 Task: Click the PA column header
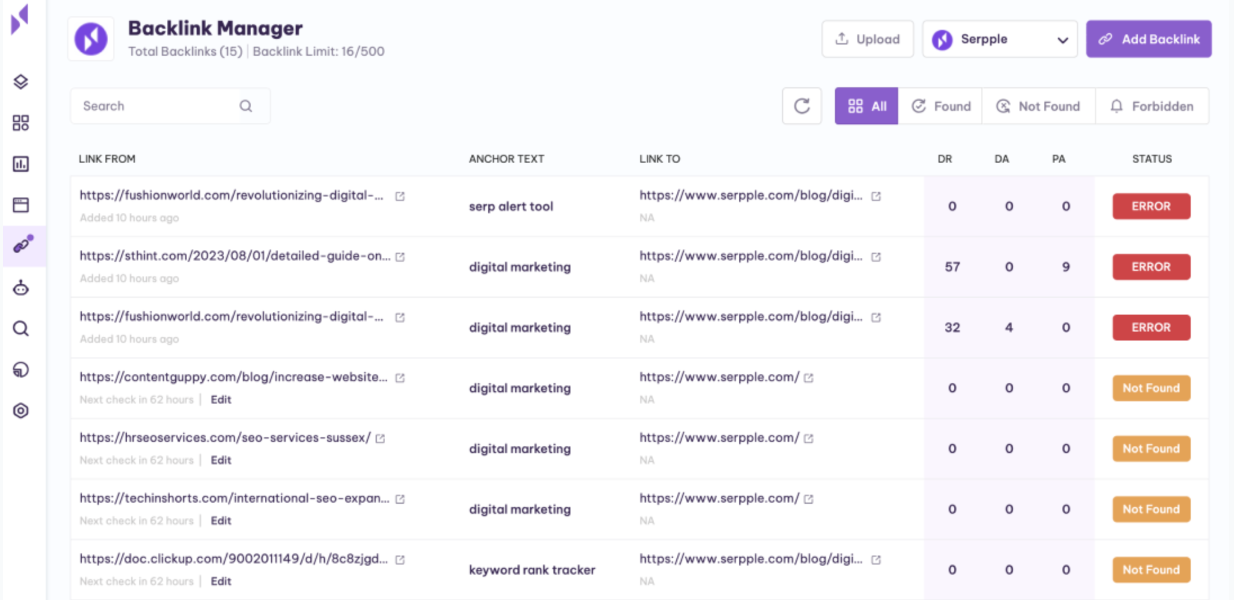pos(1059,159)
